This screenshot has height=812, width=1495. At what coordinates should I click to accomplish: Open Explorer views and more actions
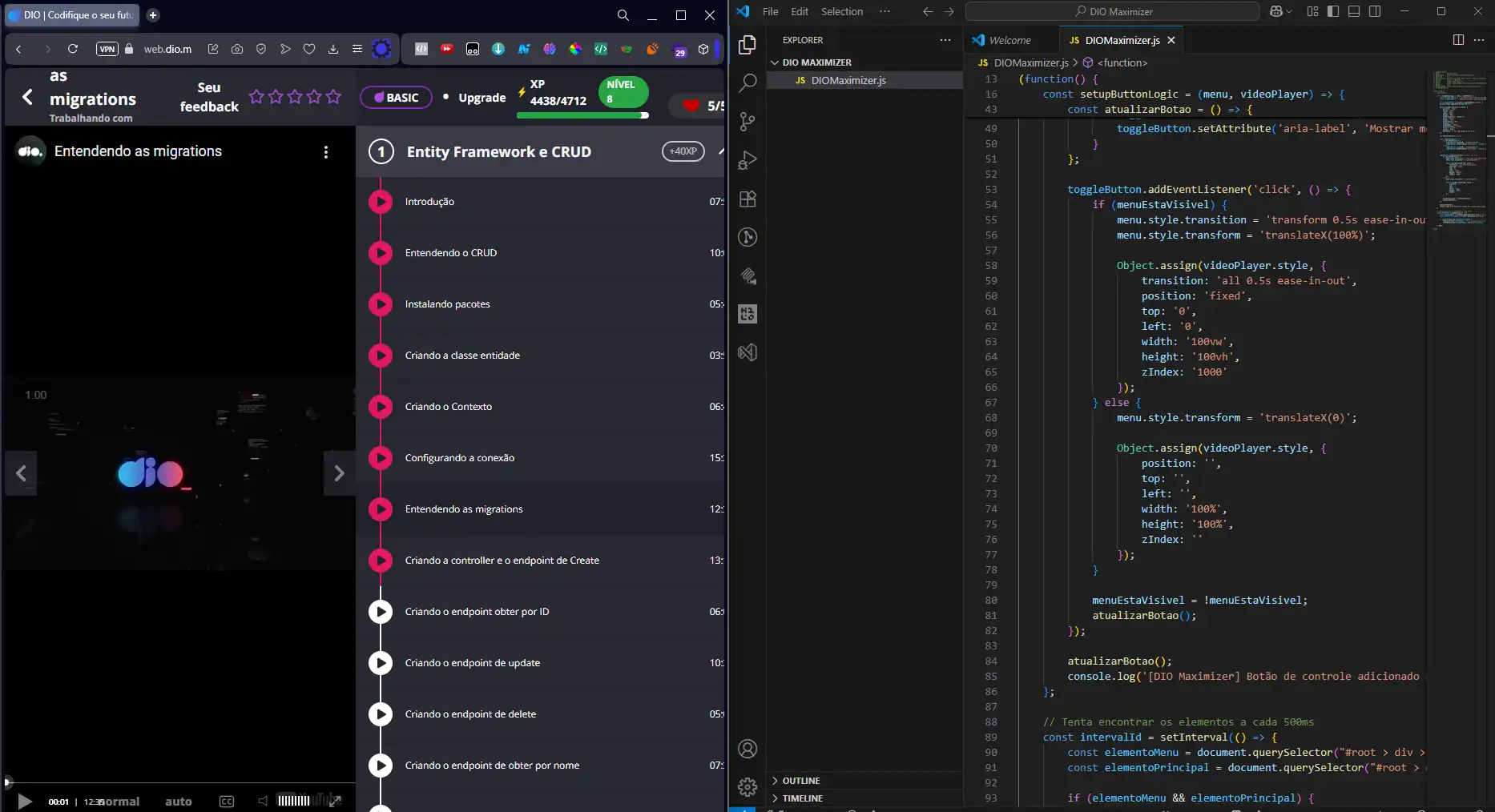coord(945,40)
